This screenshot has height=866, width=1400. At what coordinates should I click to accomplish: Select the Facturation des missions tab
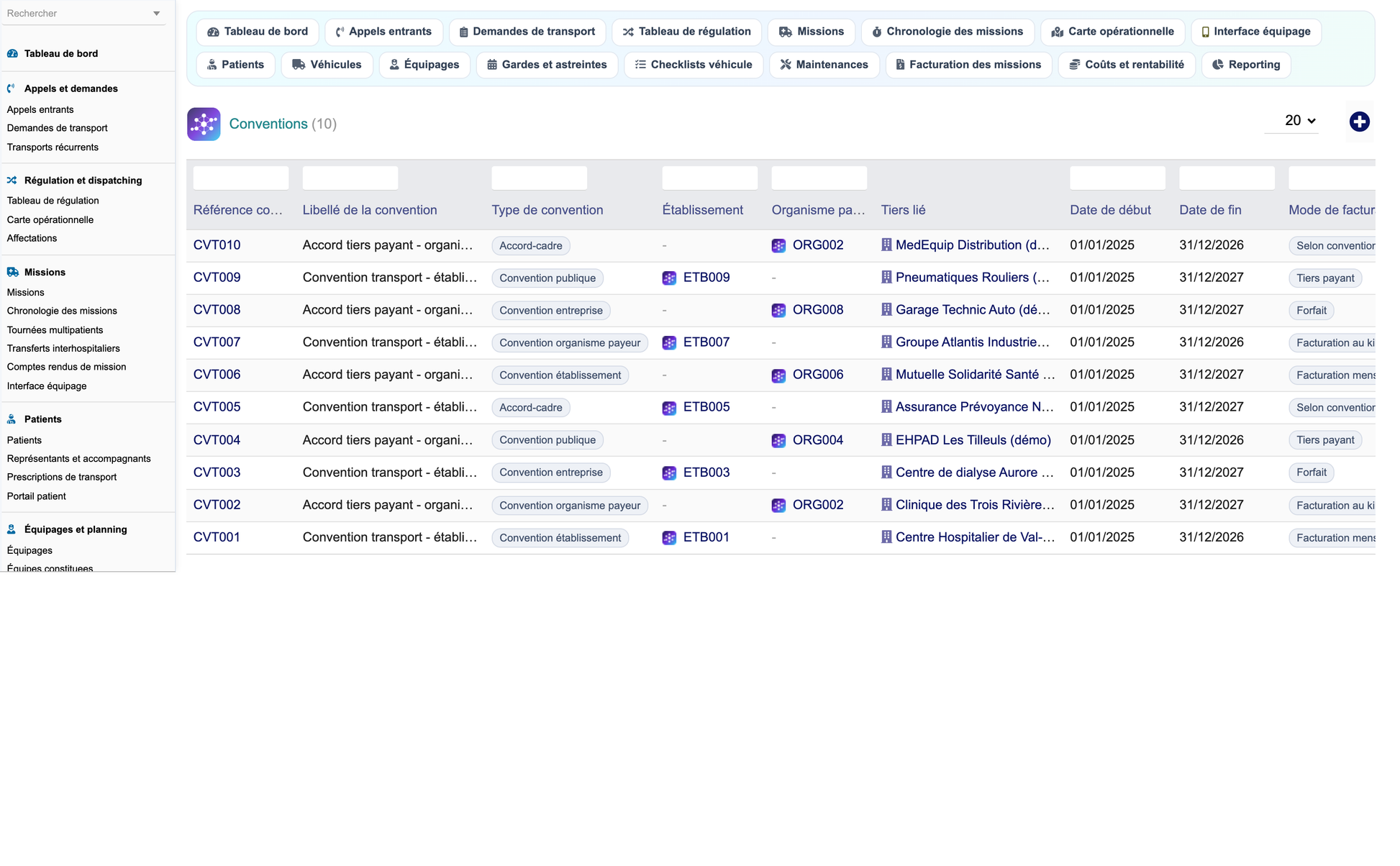[968, 65]
